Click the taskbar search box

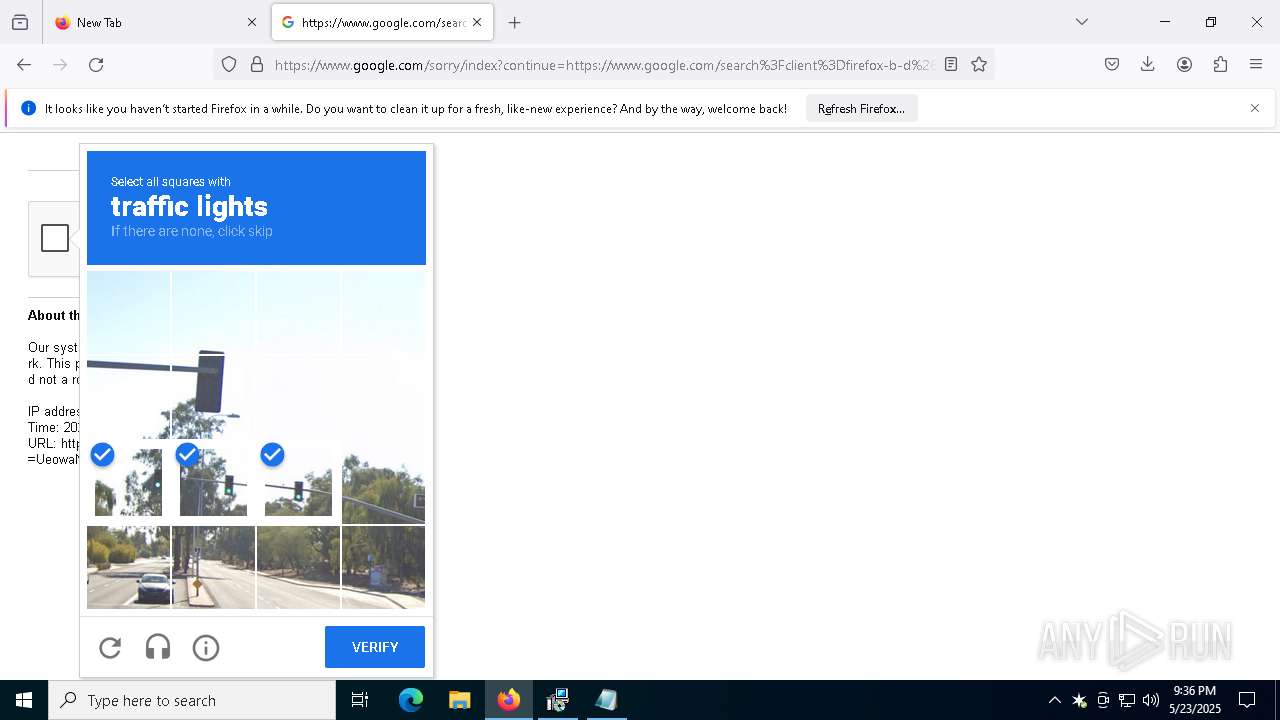(192, 700)
